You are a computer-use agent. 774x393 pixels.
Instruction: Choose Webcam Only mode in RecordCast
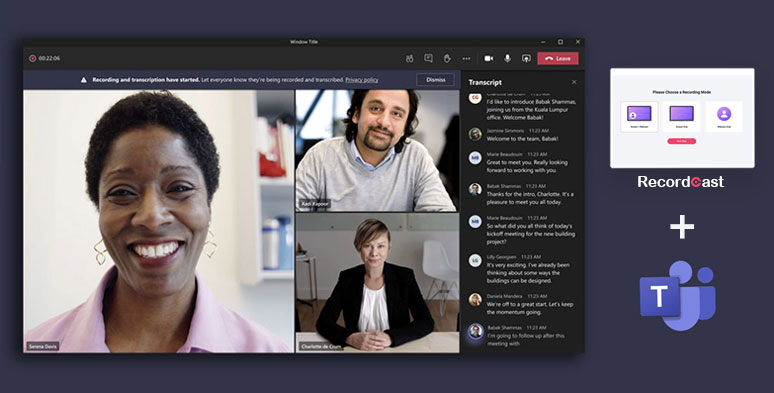pos(724,117)
